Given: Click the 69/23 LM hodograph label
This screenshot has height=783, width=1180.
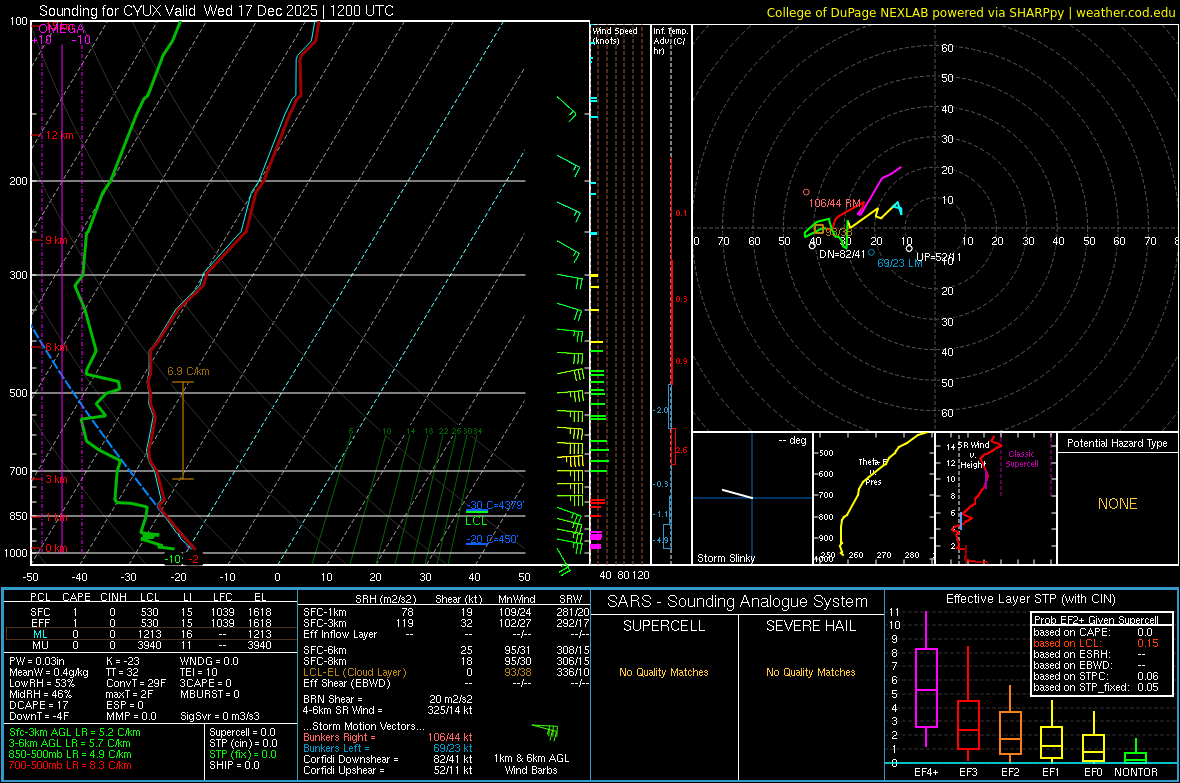Looking at the screenshot, I should 899,263.
